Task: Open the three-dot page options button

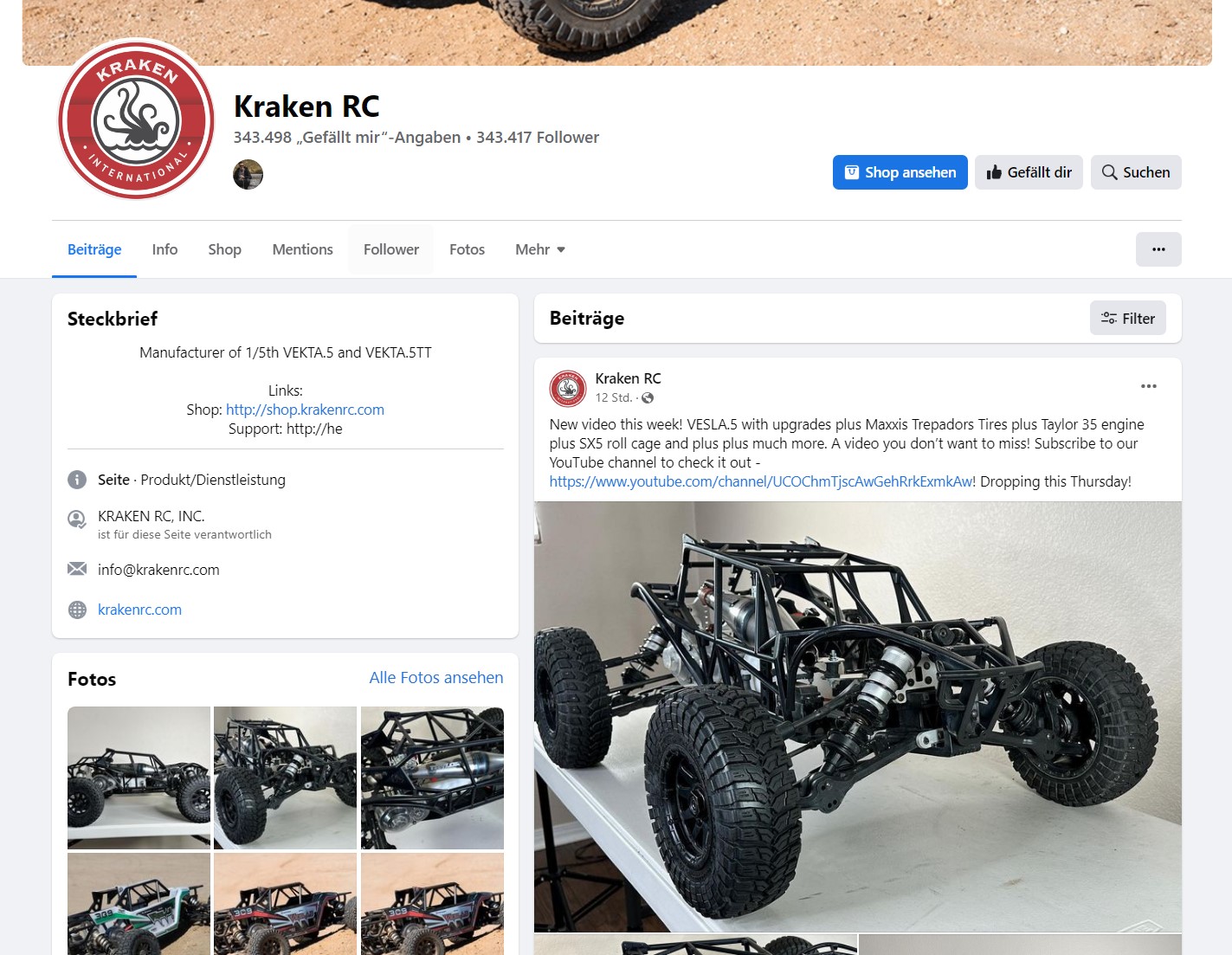Action: click(x=1158, y=249)
